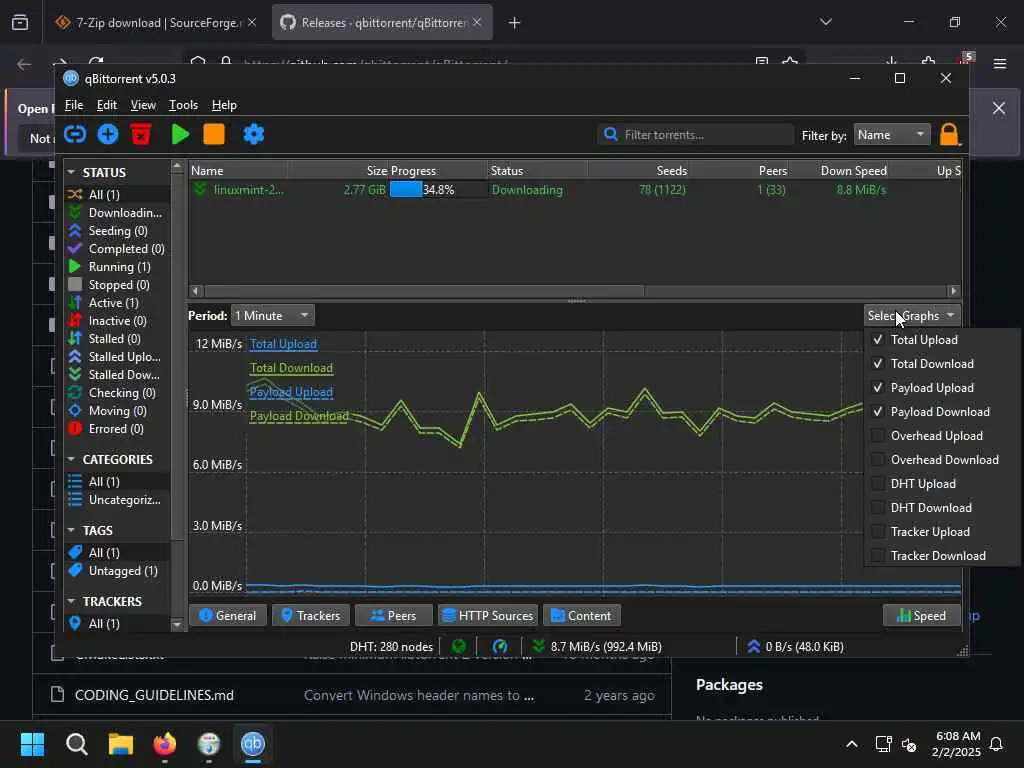Open the Period 1 Minute dropdown
Screen dimensions: 1024x768
[x=272, y=315]
